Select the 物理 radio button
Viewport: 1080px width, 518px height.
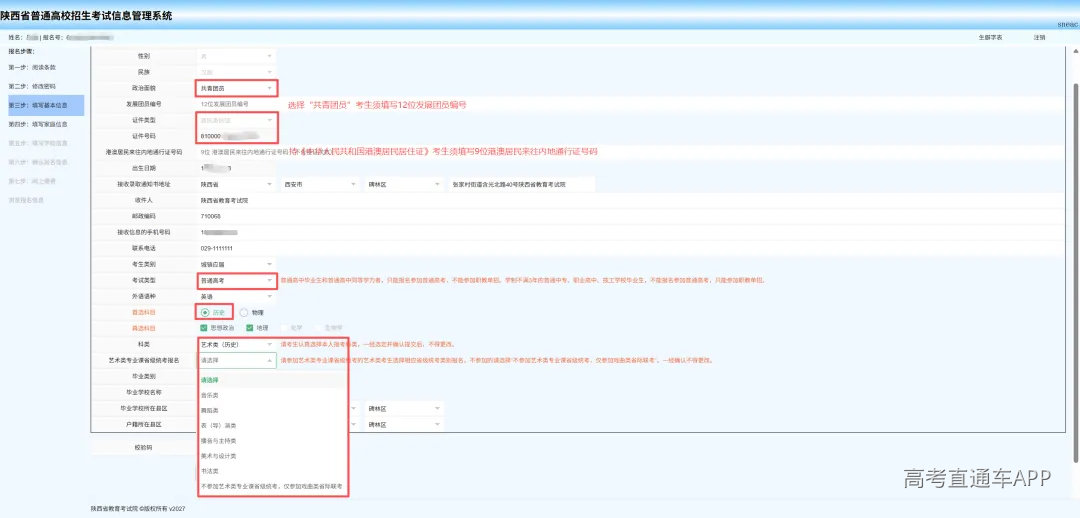[x=244, y=312]
